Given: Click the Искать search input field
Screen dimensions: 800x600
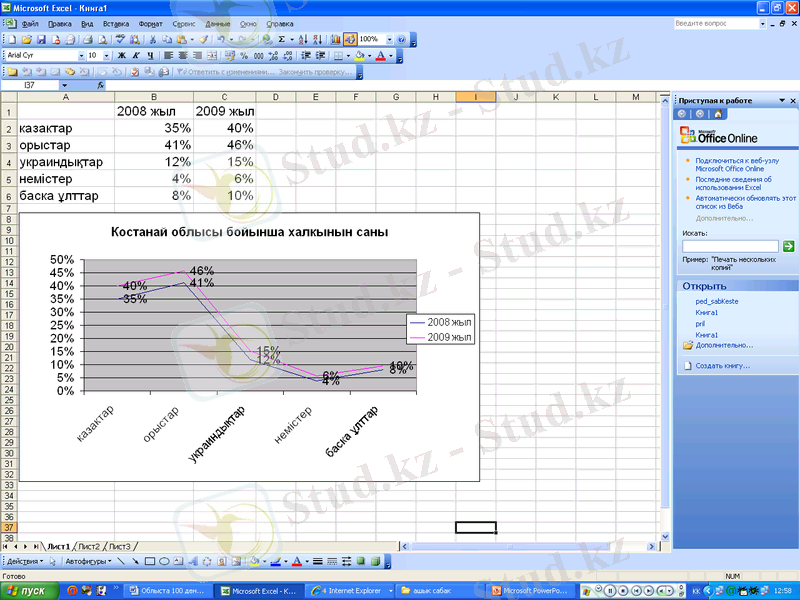Looking at the screenshot, I should (x=730, y=246).
